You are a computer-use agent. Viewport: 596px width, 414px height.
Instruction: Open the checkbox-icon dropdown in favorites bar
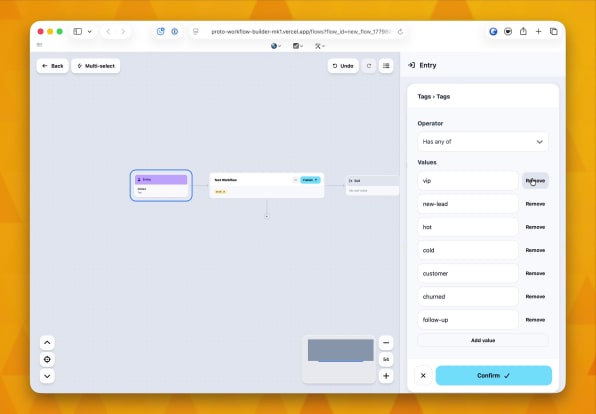[x=298, y=46]
